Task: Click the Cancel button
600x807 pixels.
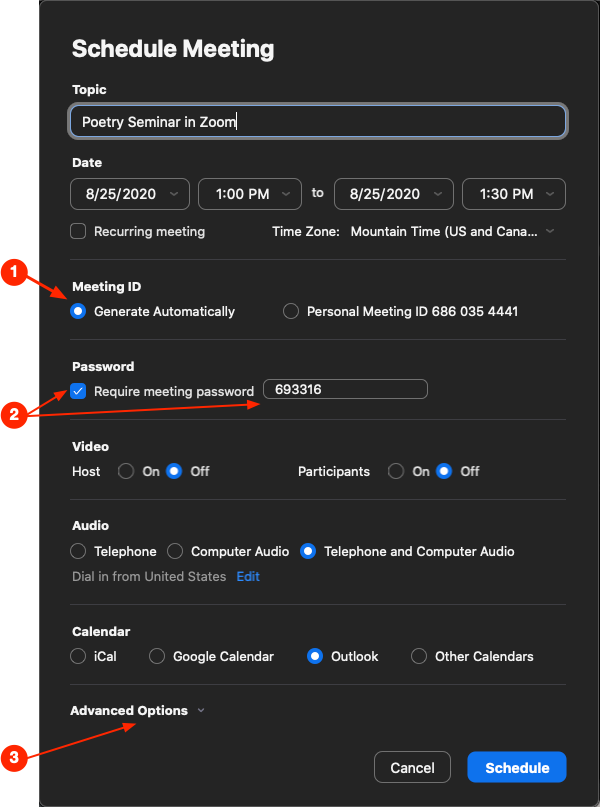Action: click(412, 768)
